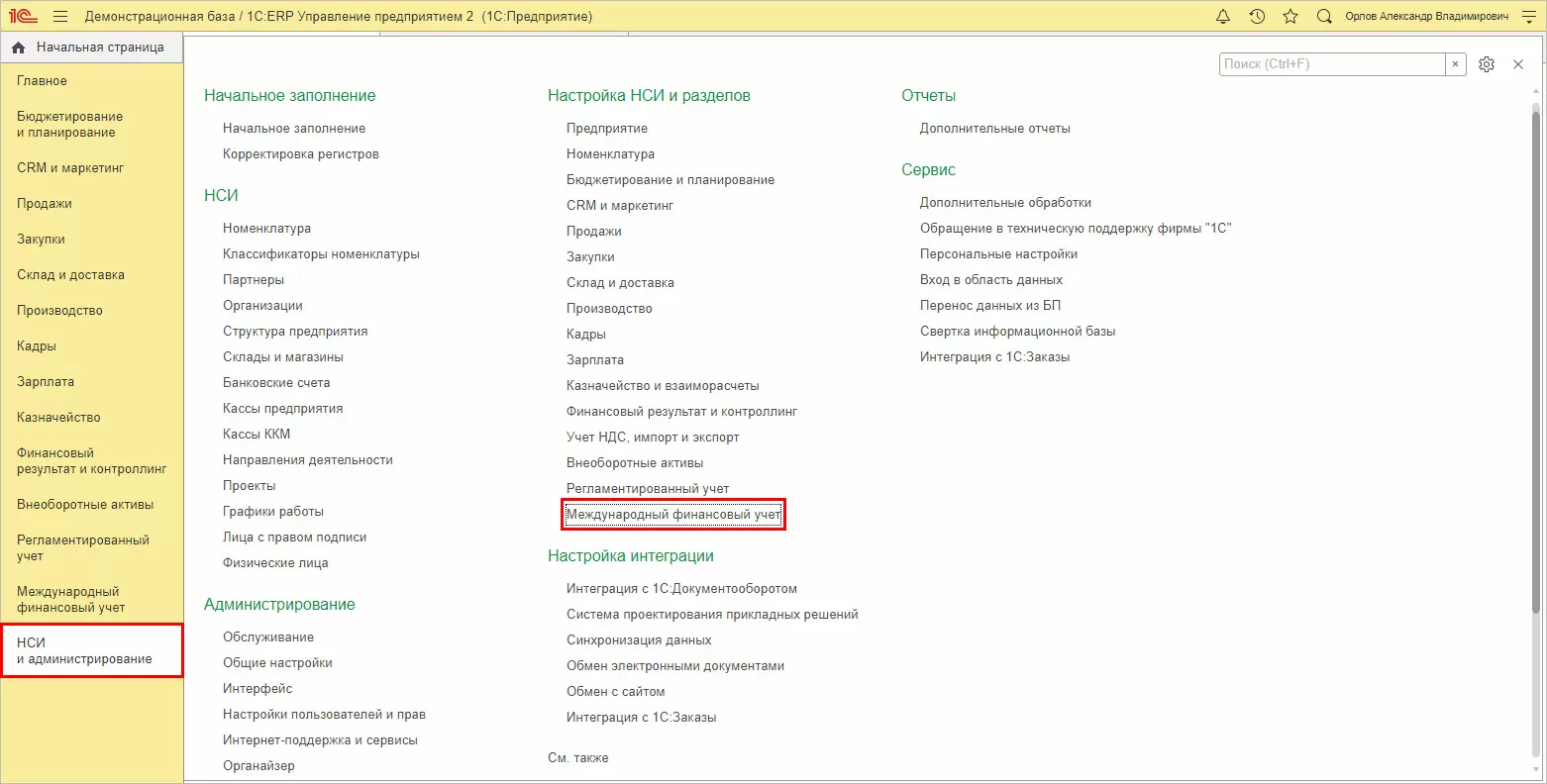Open Корректировка регистров

coord(301,154)
